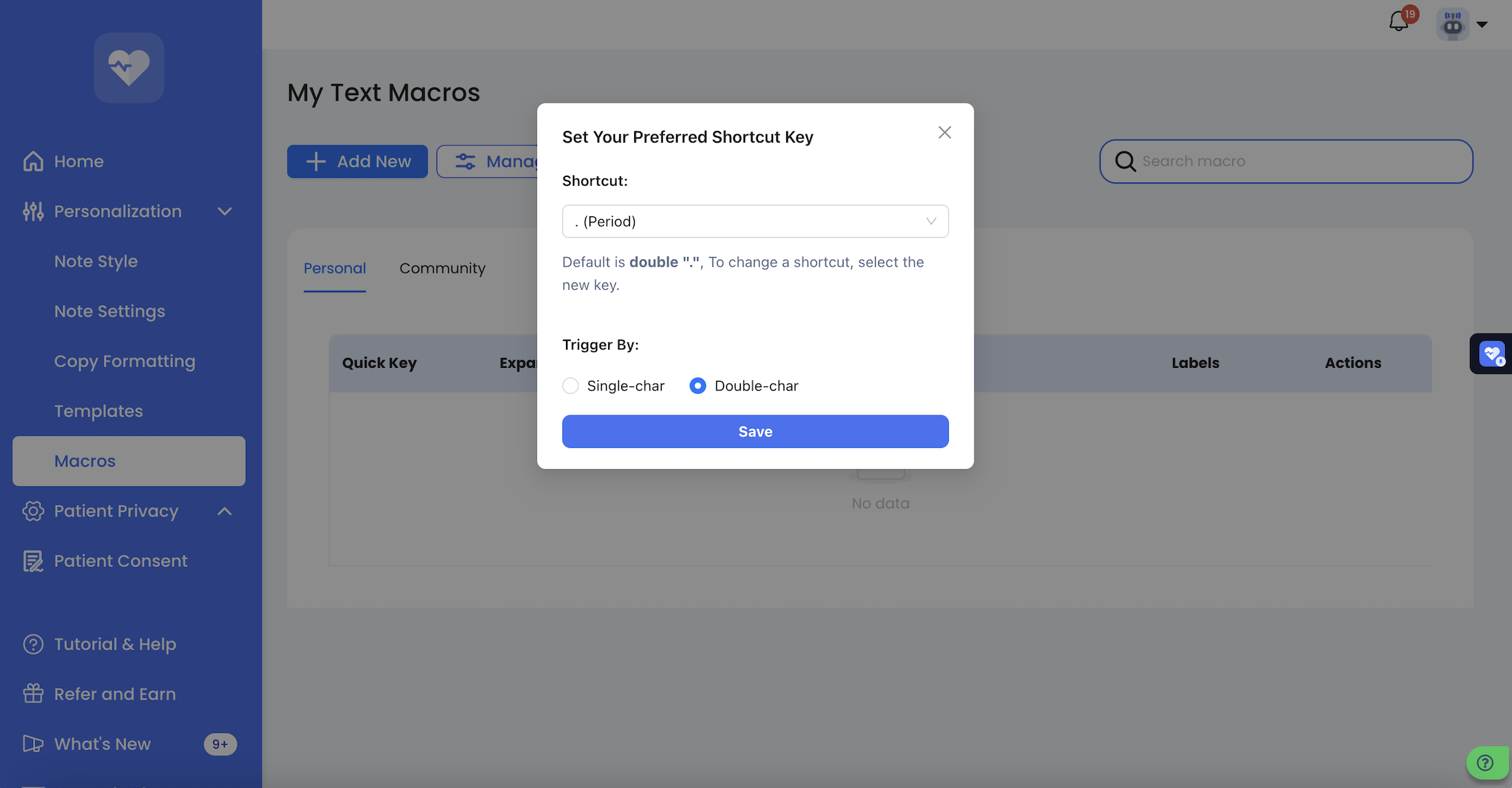Click the Patient Consent document icon
The image size is (1512, 788).
pyautogui.click(x=33, y=561)
